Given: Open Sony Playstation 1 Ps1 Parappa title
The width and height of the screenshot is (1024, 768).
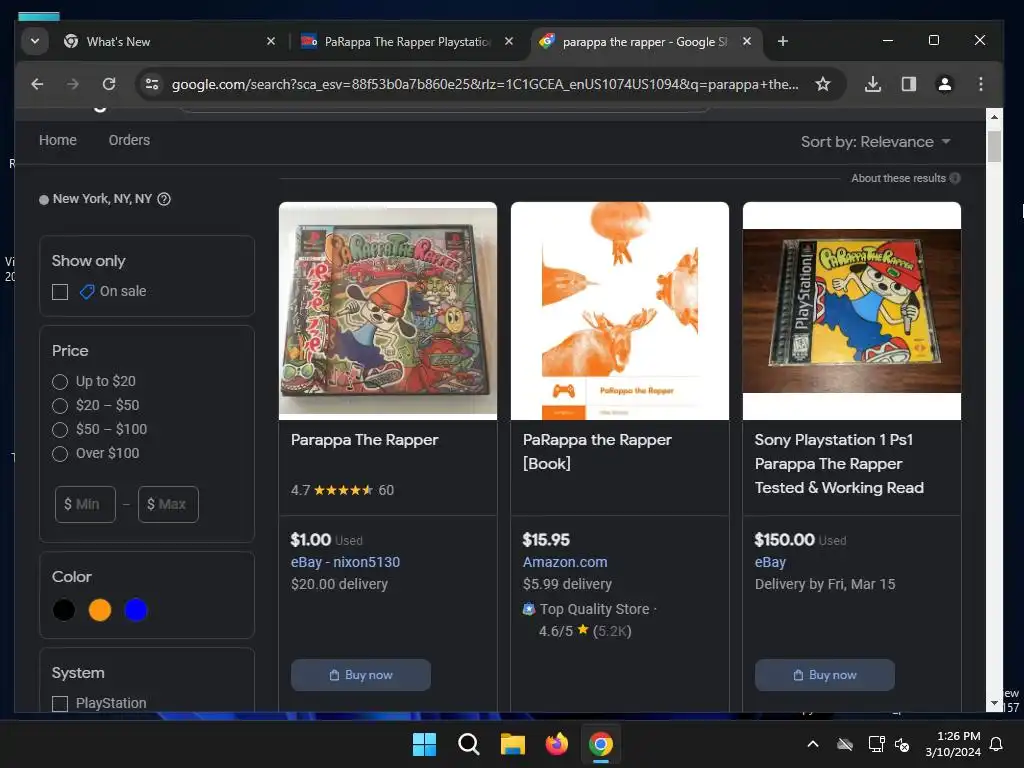Looking at the screenshot, I should (839, 464).
